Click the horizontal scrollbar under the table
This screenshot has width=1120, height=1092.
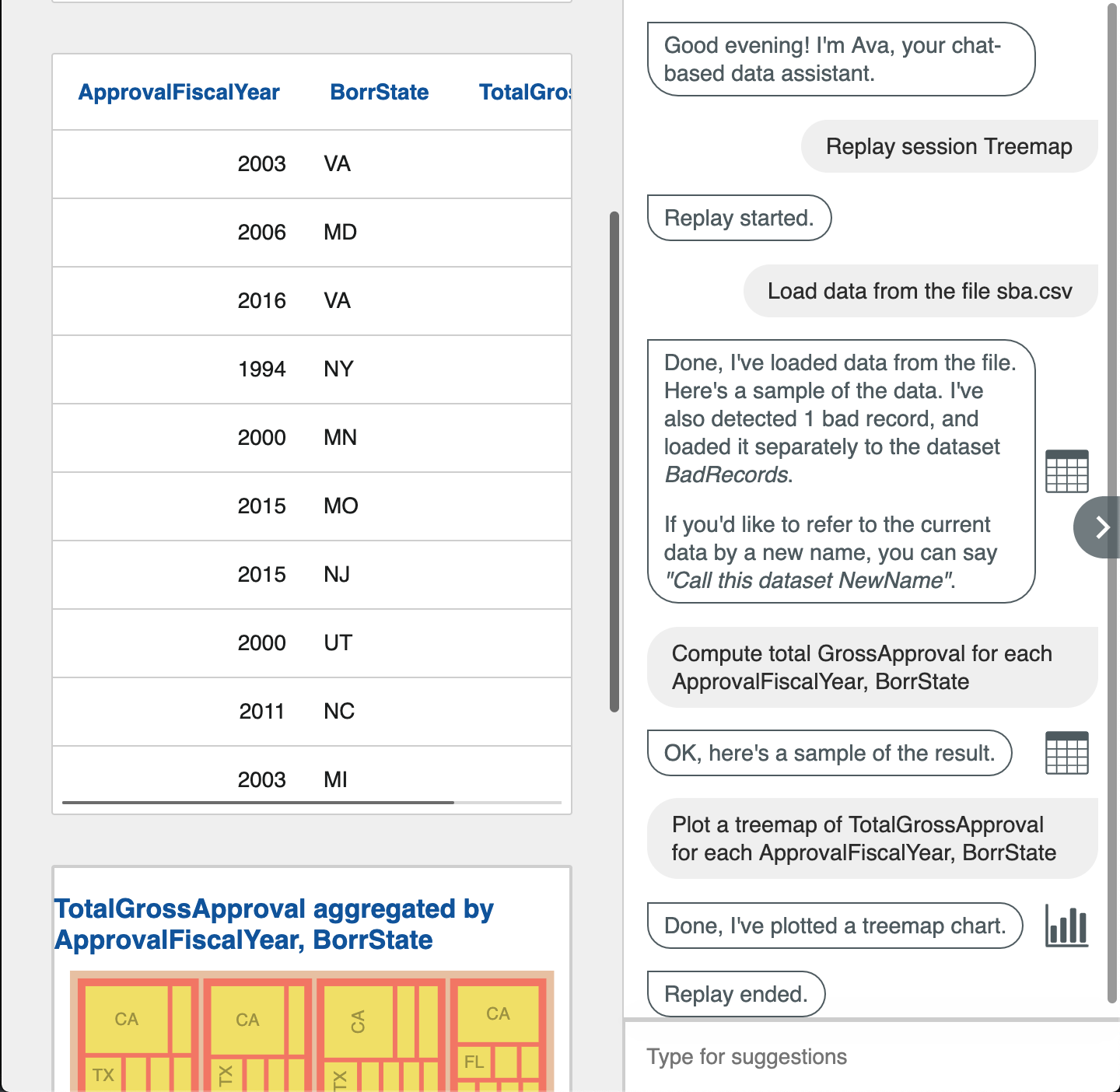[257, 801]
